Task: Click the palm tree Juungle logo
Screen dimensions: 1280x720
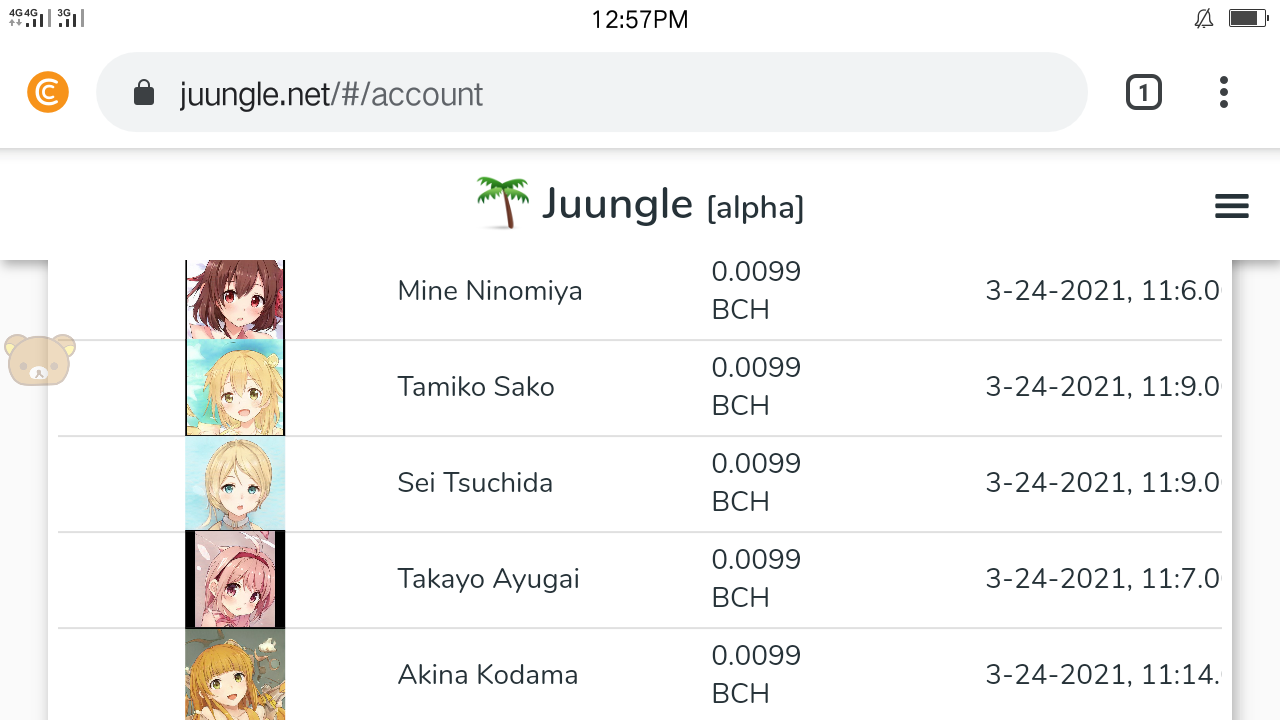Action: coord(503,203)
